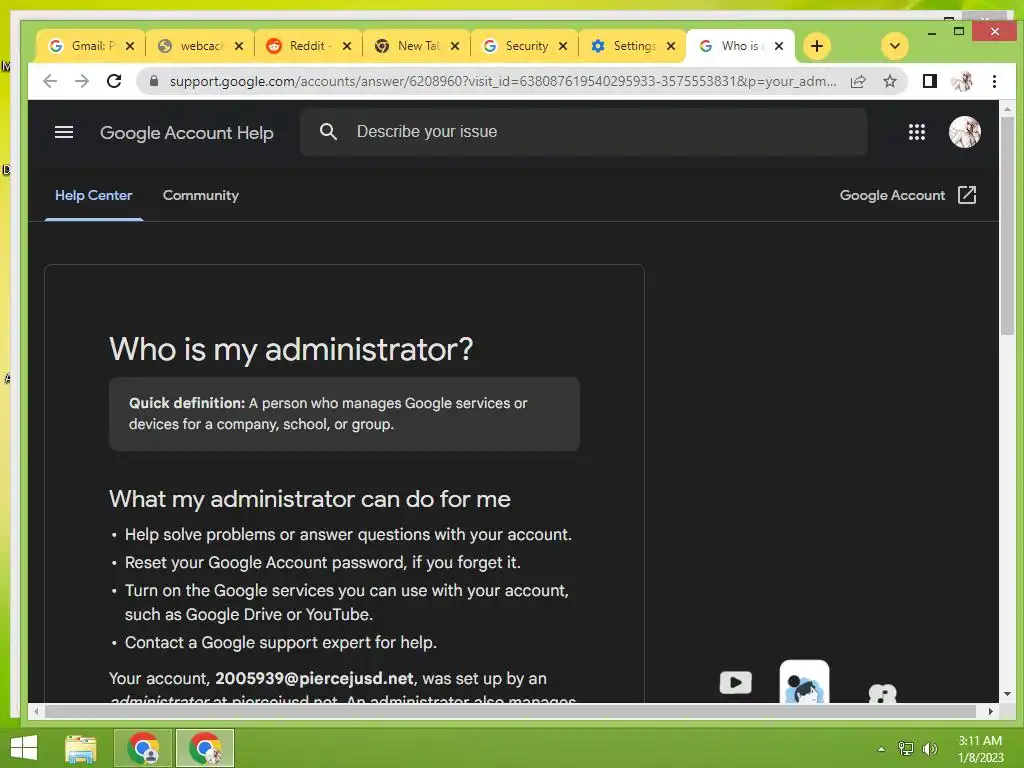Select the Help Center tab
The height and width of the screenshot is (768, 1024).
93,195
